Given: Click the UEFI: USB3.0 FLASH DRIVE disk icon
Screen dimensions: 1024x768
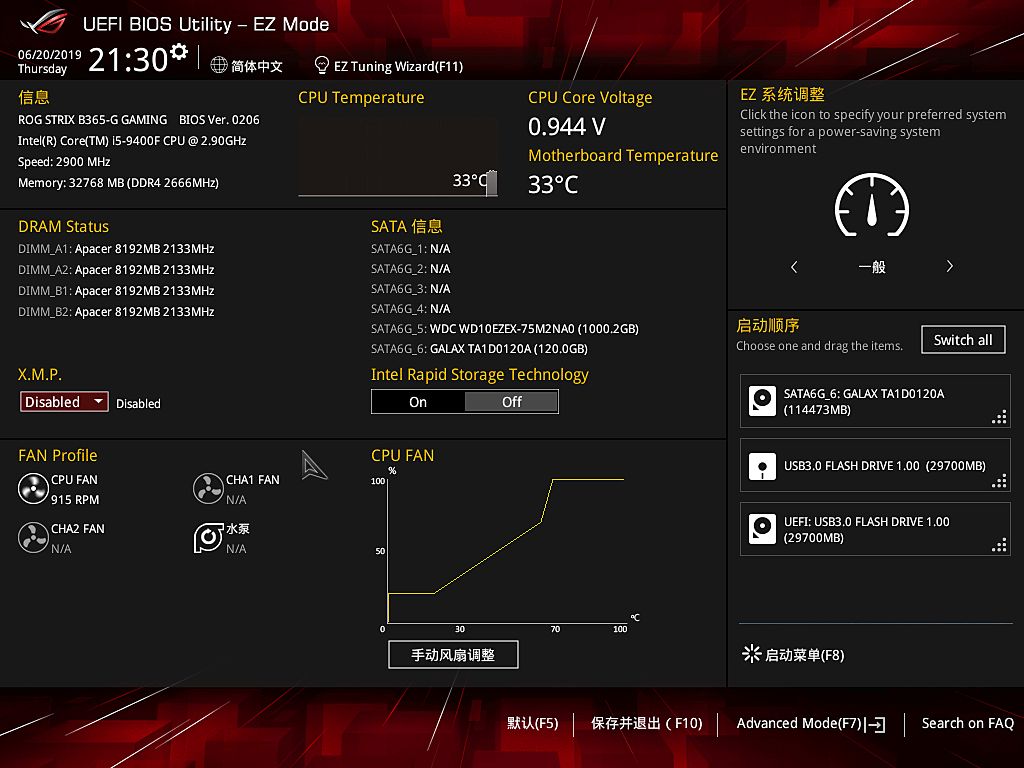Looking at the screenshot, I should tap(762, 529).
